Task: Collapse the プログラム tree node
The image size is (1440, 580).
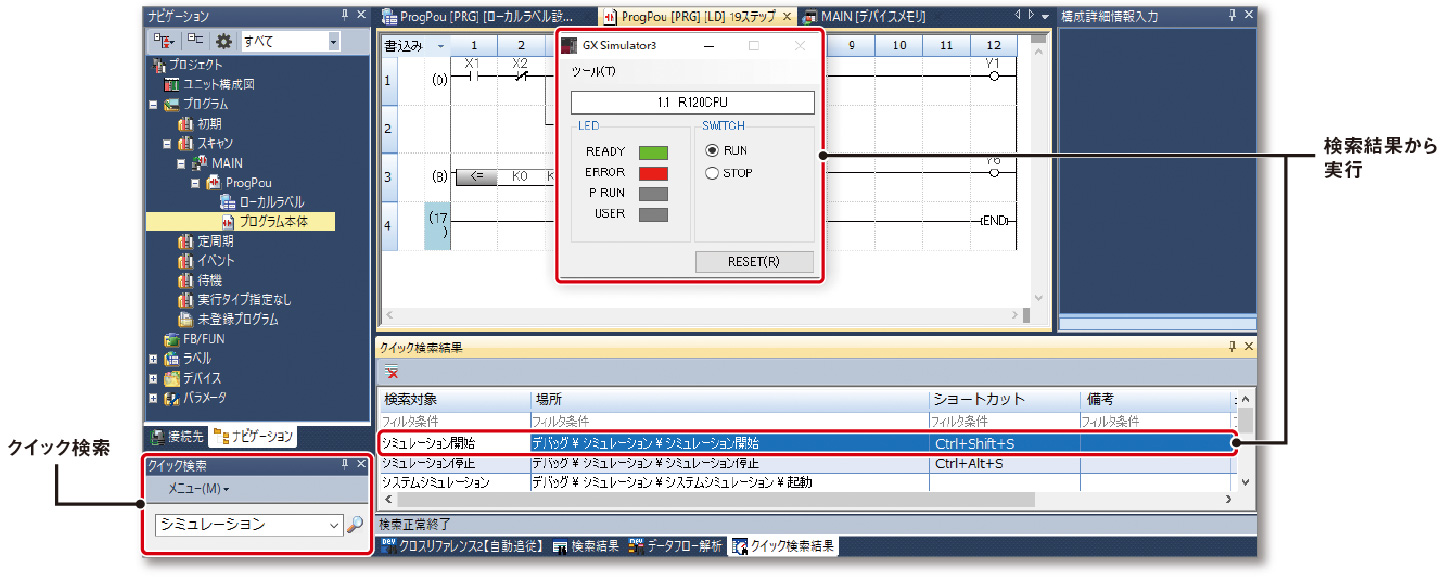Action: [x=153, y=104]
